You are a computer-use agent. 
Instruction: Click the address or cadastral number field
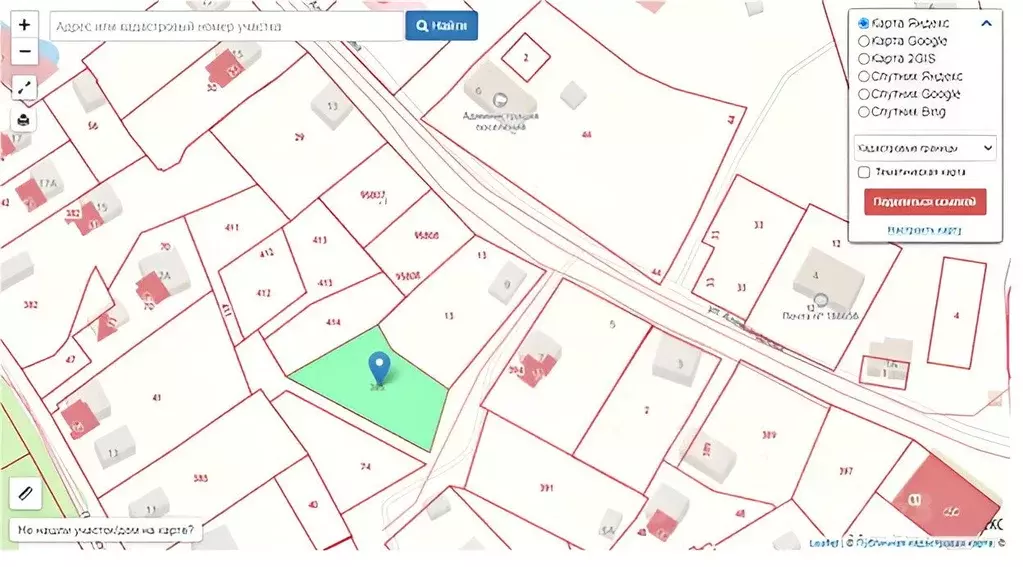pos(226,27)
